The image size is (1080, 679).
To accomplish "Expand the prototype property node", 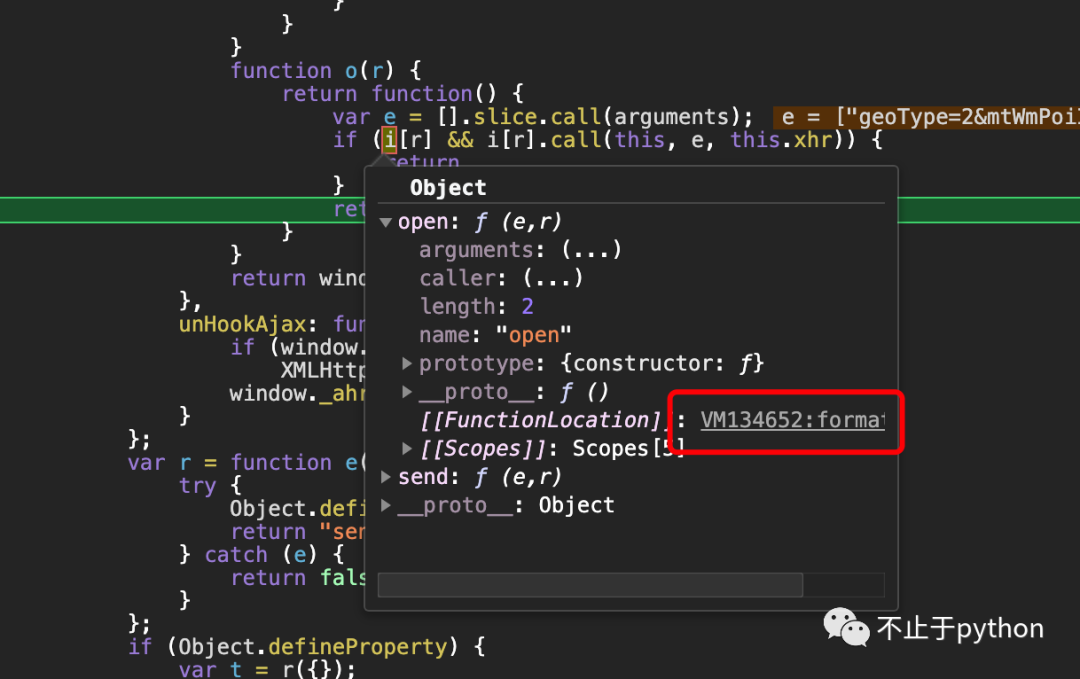I will pyautogui.click(x=407, y=363).
